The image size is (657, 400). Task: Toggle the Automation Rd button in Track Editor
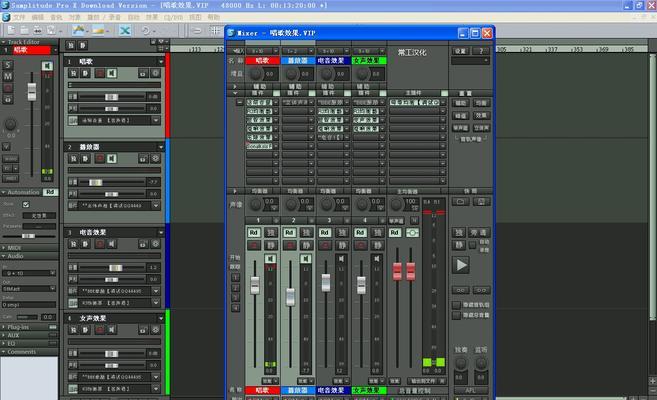50,192
